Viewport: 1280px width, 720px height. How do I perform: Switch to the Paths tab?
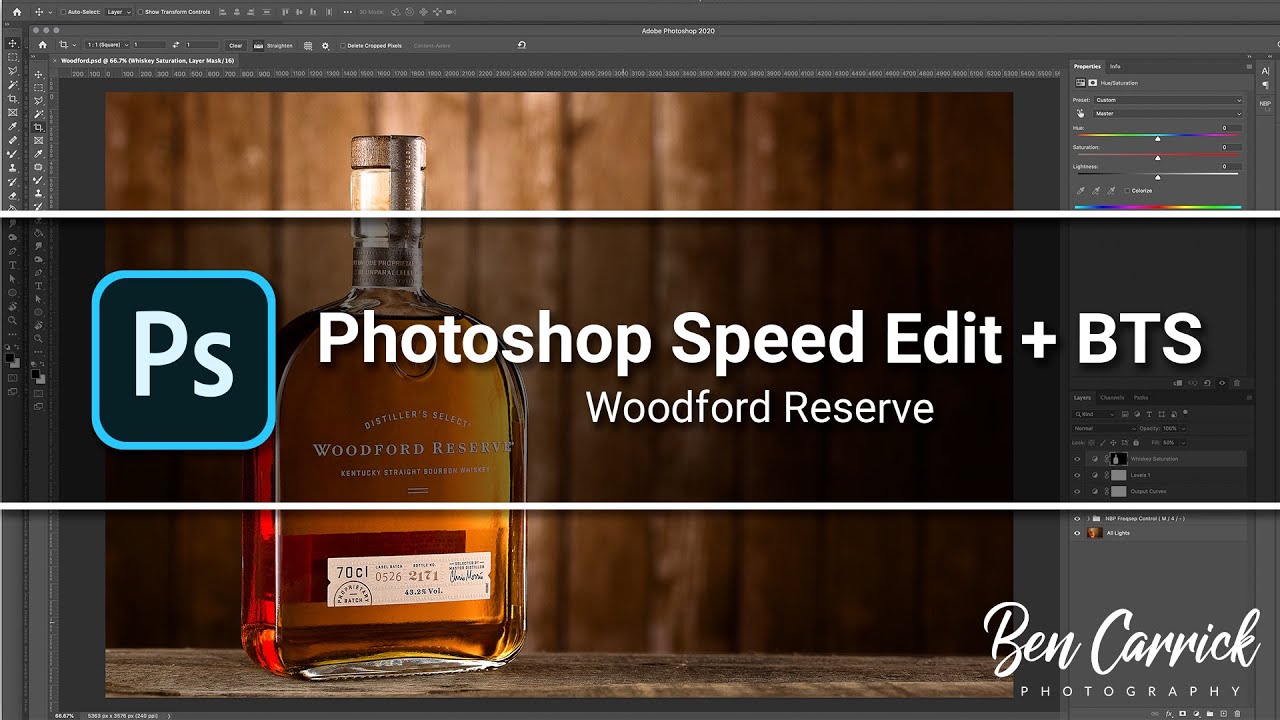click(x=1140, y=398)
